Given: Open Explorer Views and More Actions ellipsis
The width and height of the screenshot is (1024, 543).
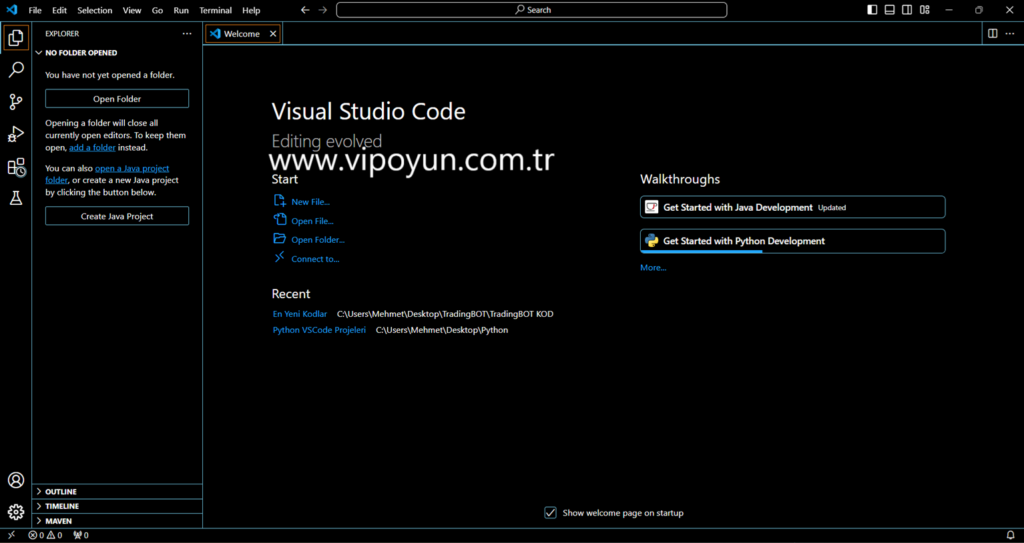Looking at the screenshot, I should pyautogui.click(x=187, y=33).
